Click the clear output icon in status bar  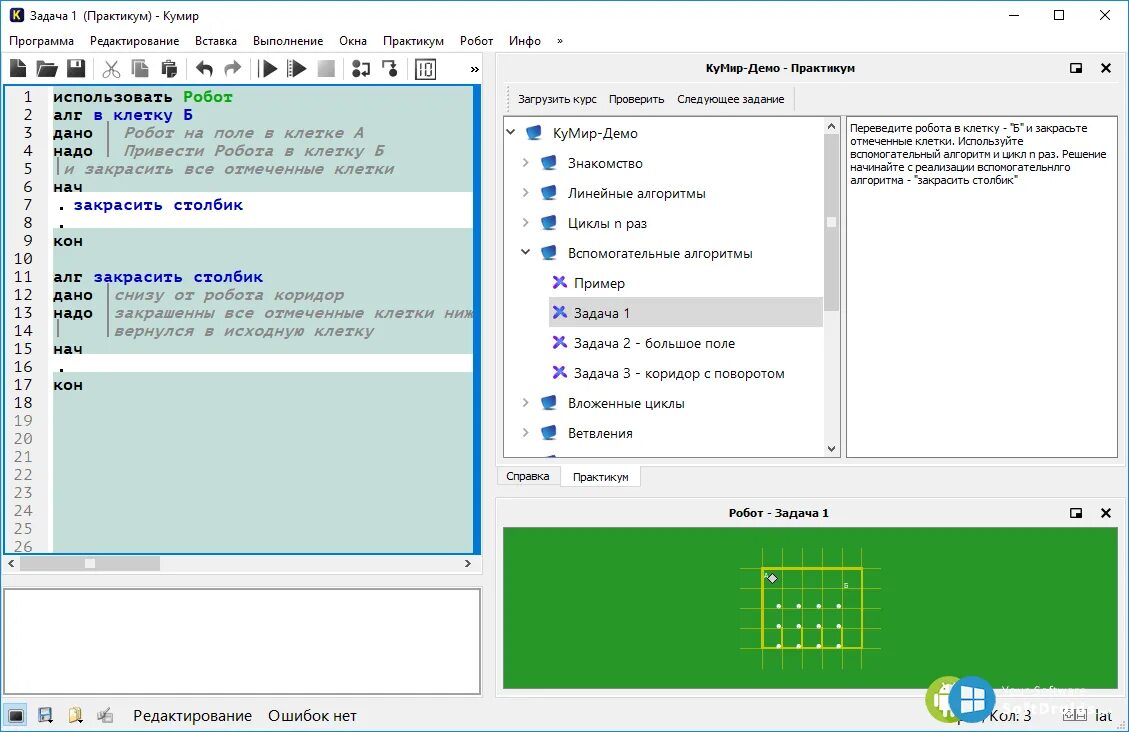pyautogui.click(x=105, y=715)
